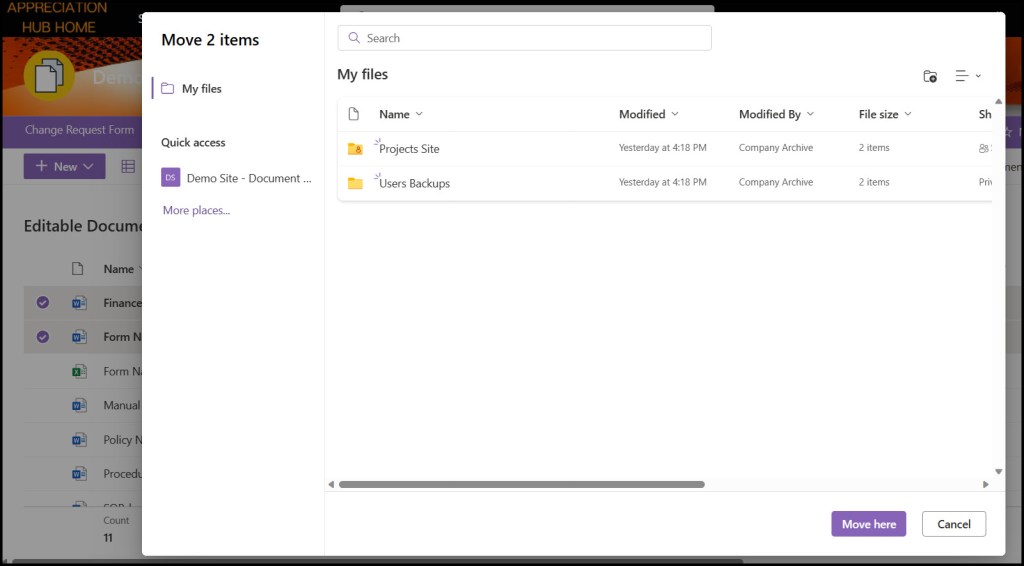Click the Projects Site folder icon
Screen dimensions: 1024x566
pyautogui.click(x=355, y=149)
